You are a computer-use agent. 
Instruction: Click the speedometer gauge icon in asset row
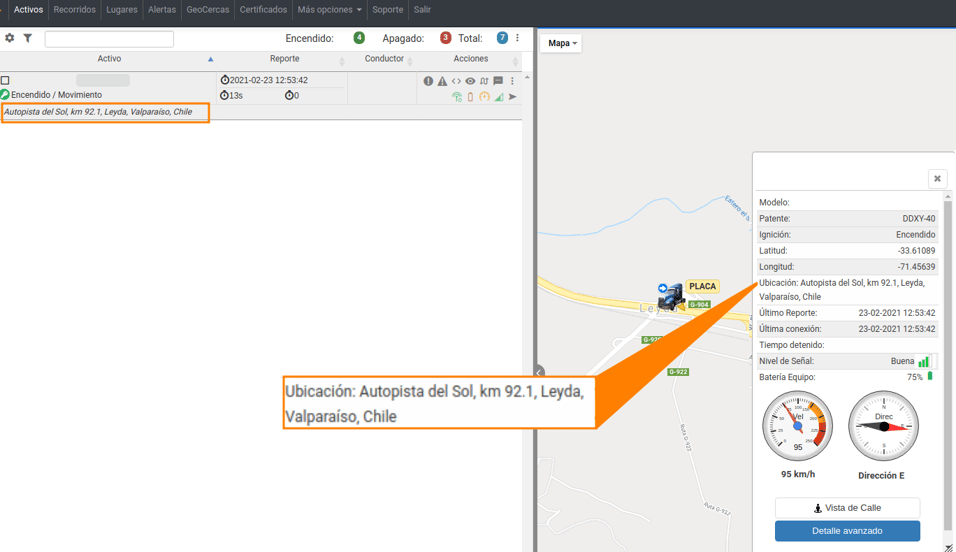point(485,96)
